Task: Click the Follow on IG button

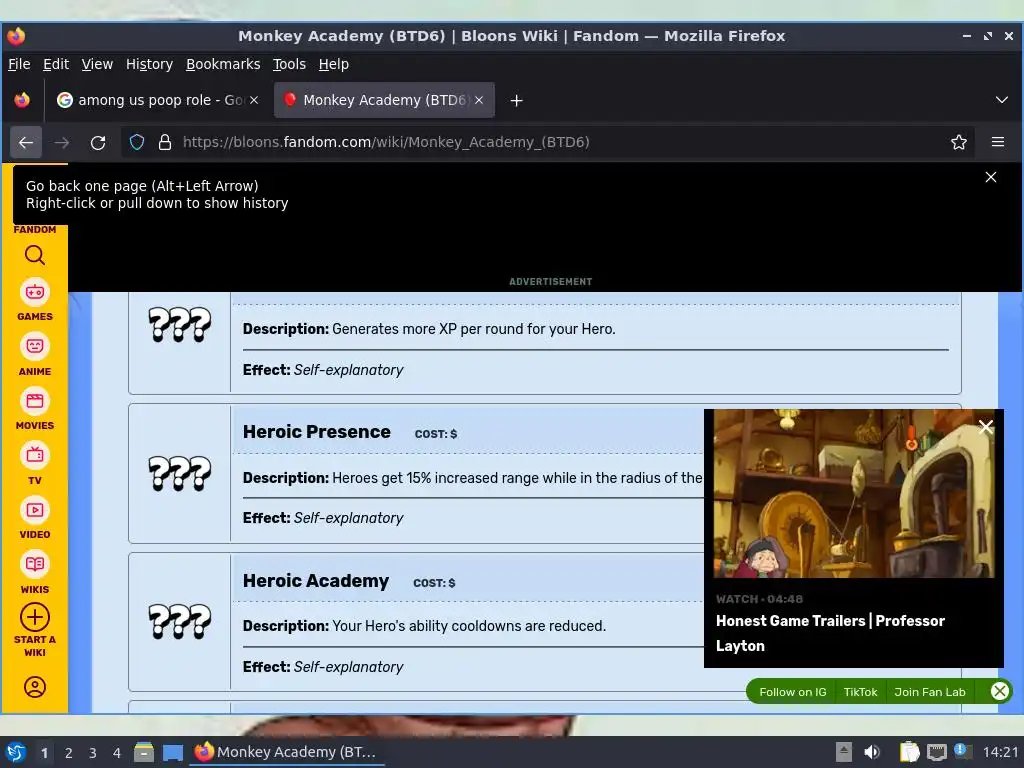Action: (792, 692)
